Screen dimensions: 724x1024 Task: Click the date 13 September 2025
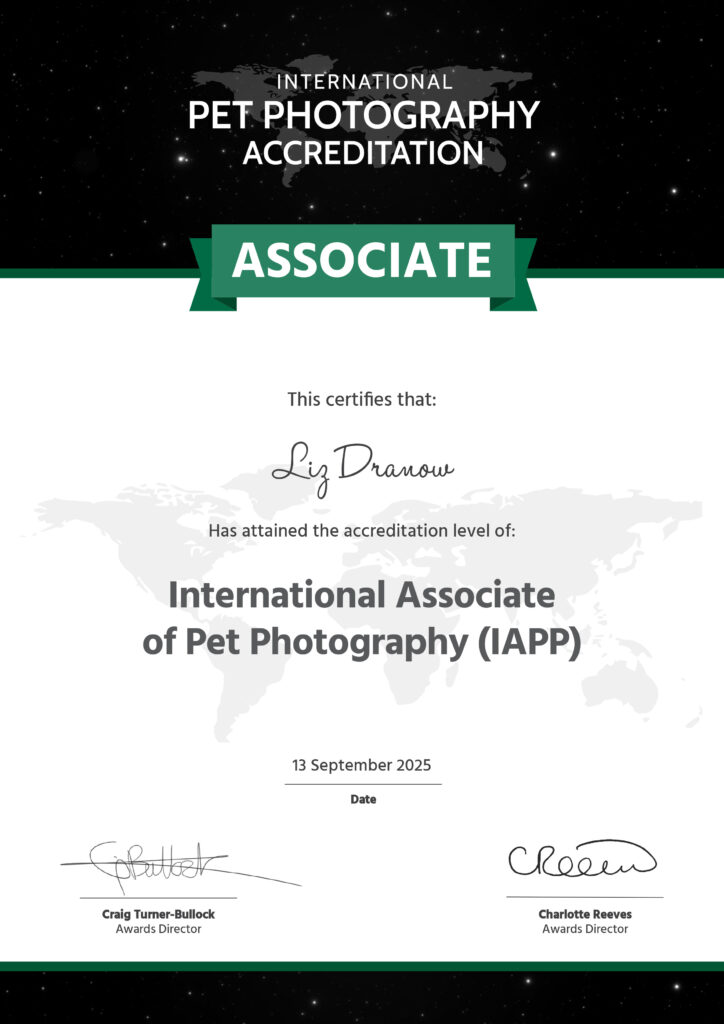[x=362, y=765]
